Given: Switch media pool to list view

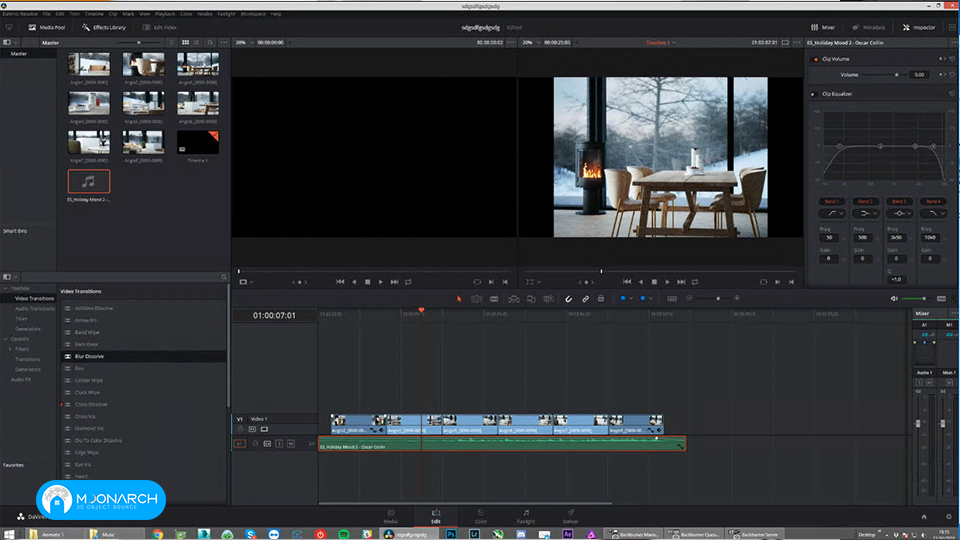Looking at the screenshot, I should click(197, 43).
